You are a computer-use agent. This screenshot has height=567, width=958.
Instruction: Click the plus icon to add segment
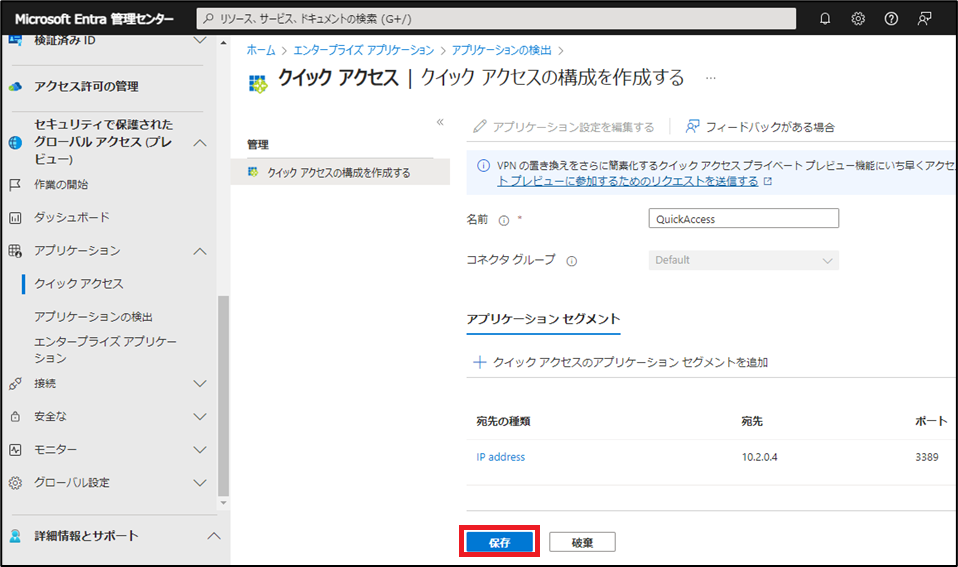point(480,362)
